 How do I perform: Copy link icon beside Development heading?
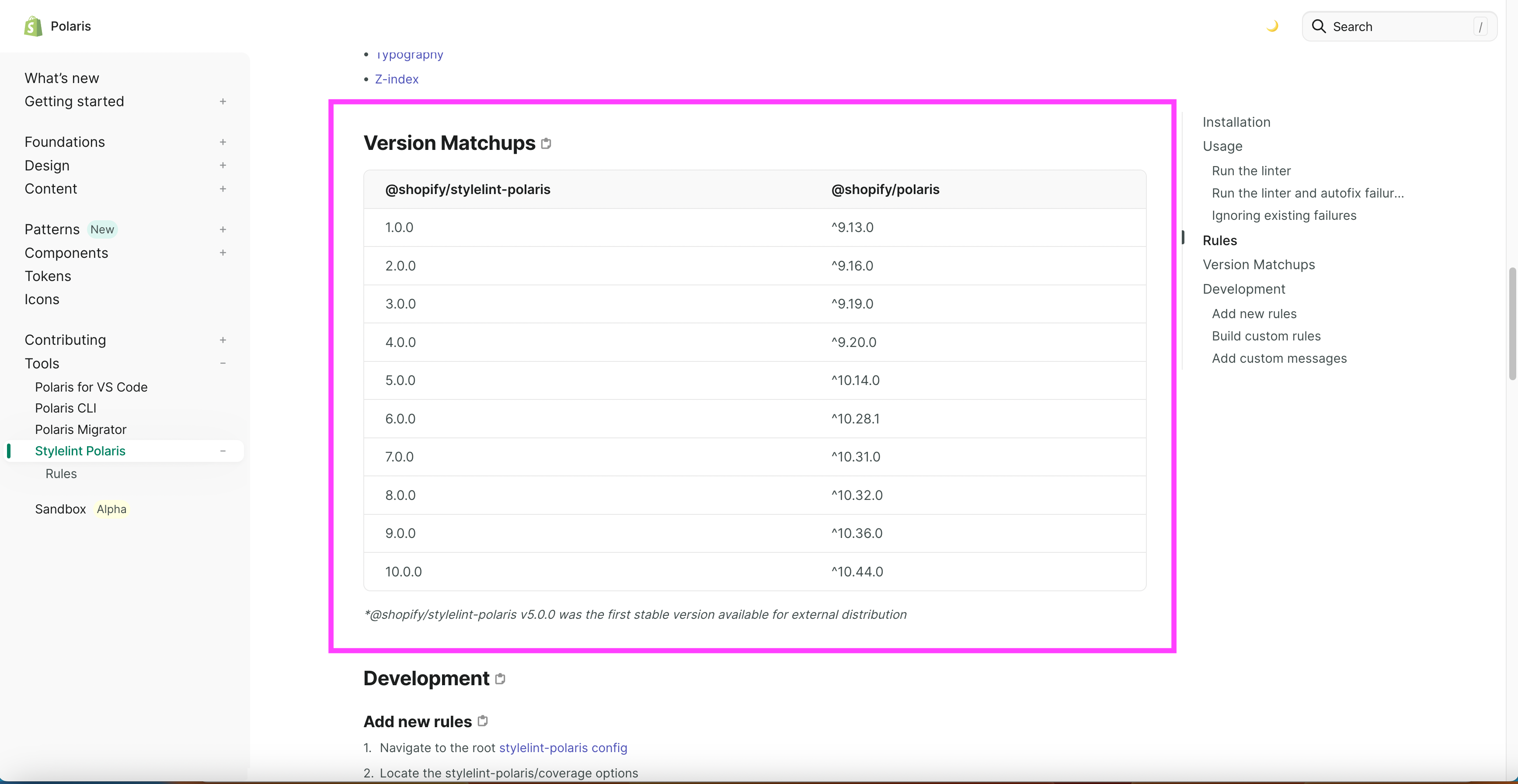500,679
